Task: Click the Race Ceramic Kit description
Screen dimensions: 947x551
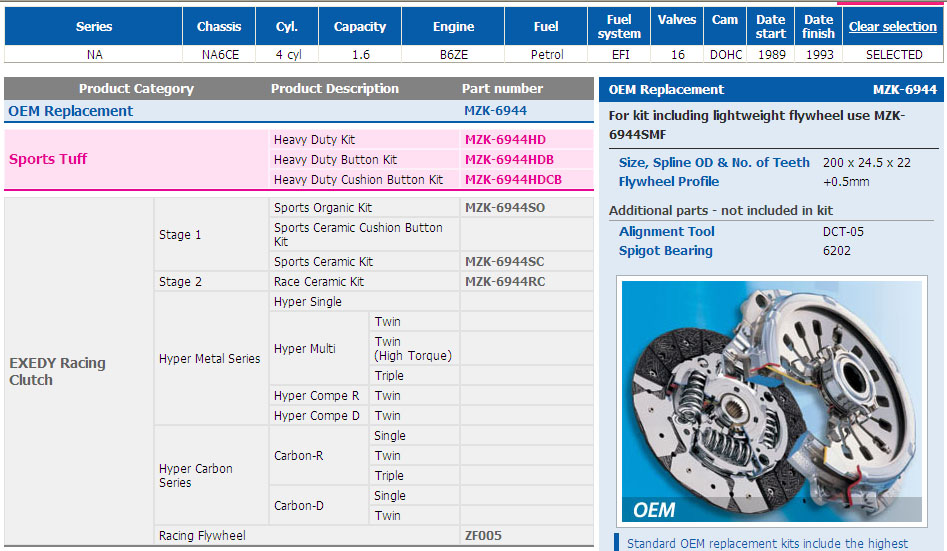Action: [x=319, y=282]
